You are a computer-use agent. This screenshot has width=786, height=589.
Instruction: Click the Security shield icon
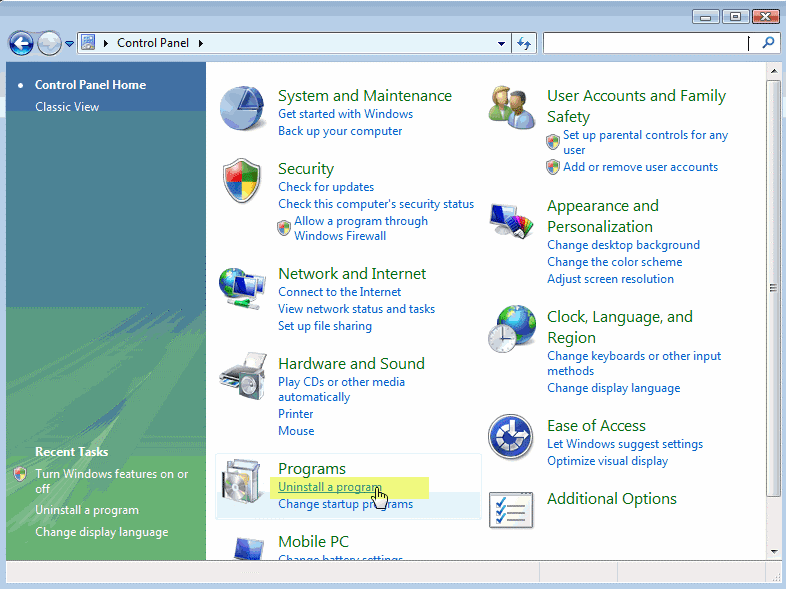click(x=242, y=181)
